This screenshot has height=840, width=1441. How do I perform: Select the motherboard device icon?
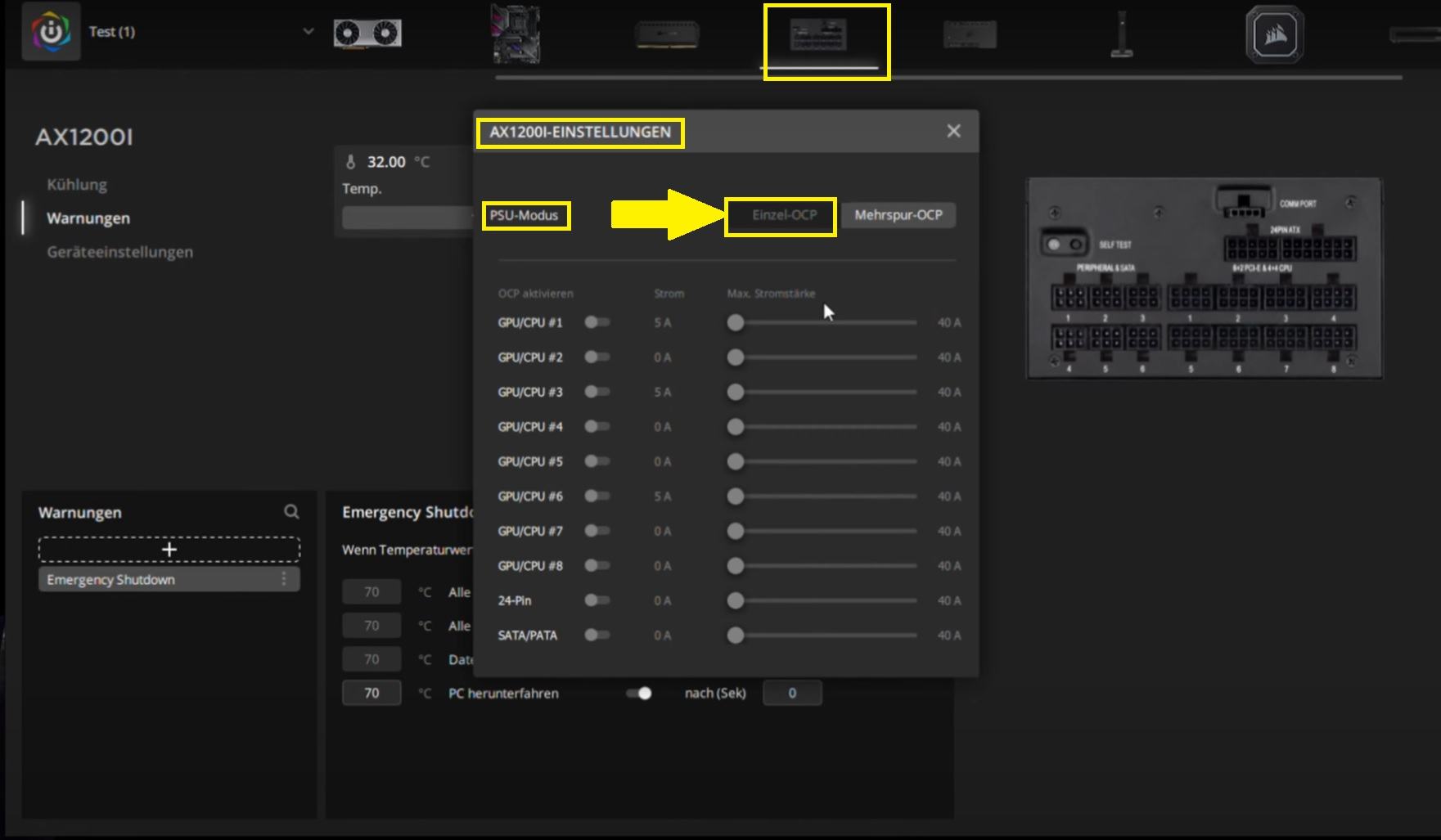tap(516, 34)
